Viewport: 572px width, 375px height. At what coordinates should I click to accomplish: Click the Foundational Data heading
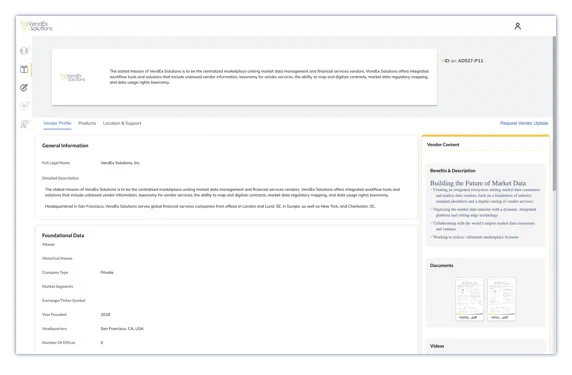coord(63,235)
